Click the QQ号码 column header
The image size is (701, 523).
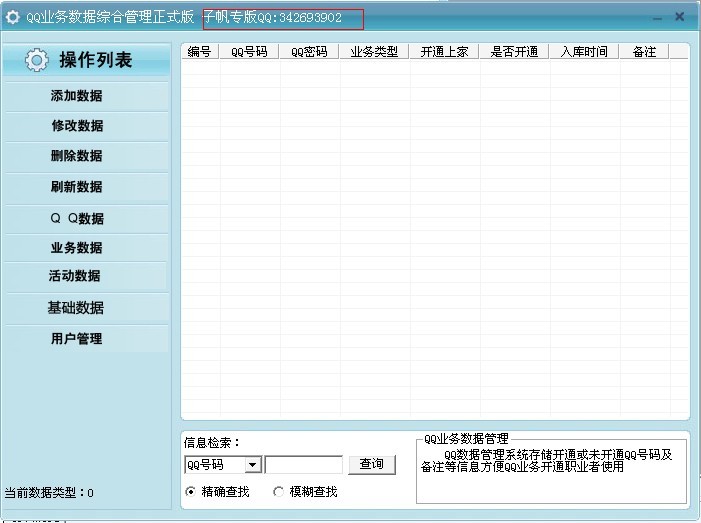coord(249,52)
